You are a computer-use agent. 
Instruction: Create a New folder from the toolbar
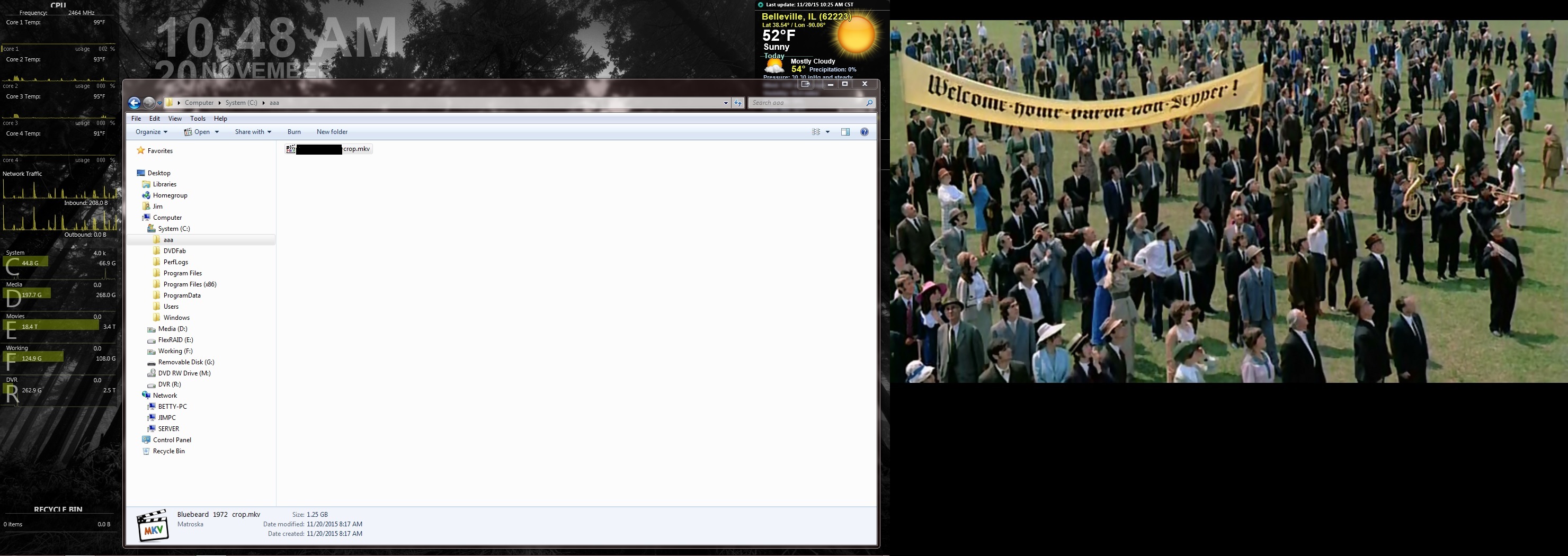[x=332, y=132]
